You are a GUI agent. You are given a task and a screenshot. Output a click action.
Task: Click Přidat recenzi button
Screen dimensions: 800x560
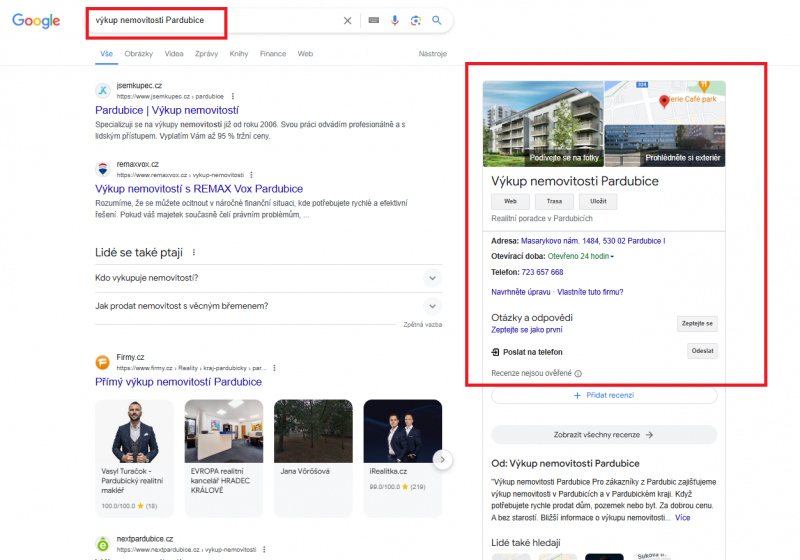coord(604,395)
